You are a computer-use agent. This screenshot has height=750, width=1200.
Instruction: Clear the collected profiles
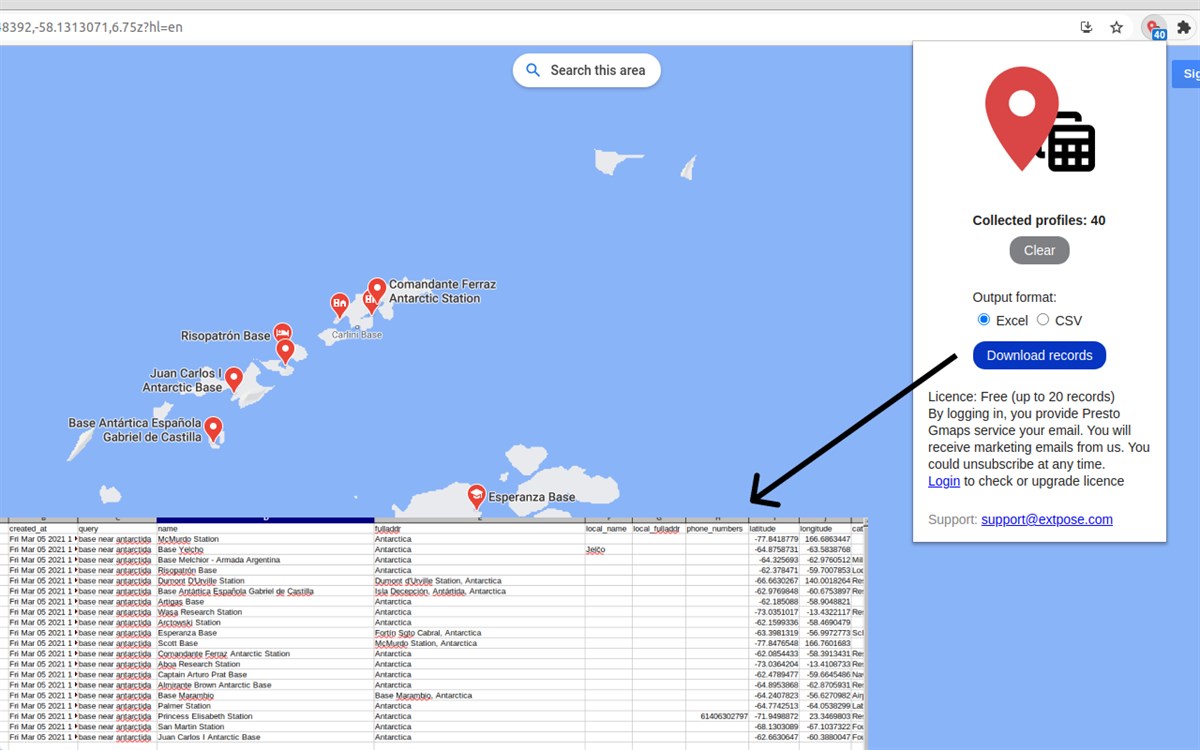click(1039, 250)
